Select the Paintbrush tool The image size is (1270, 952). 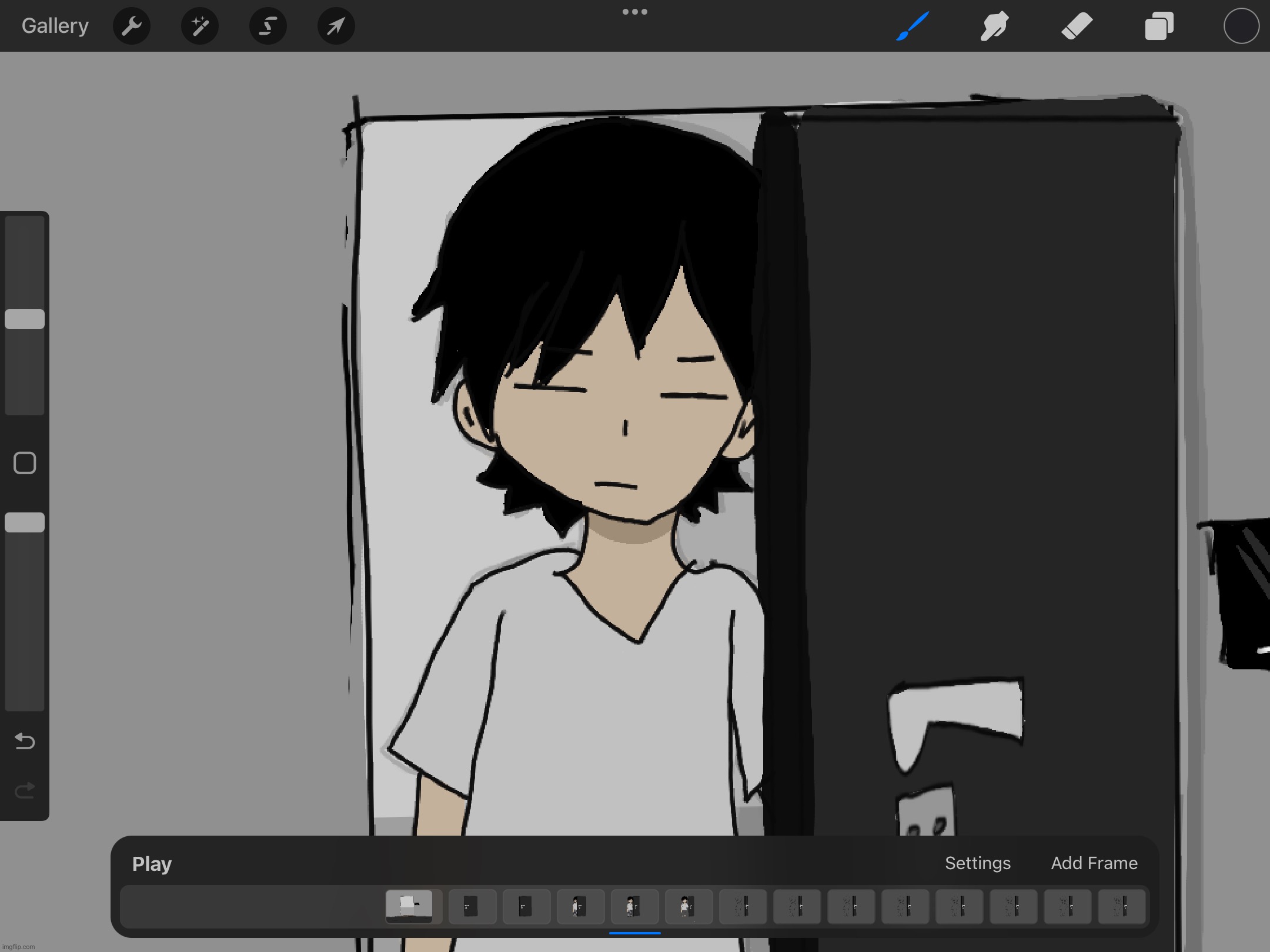point(912,26)
